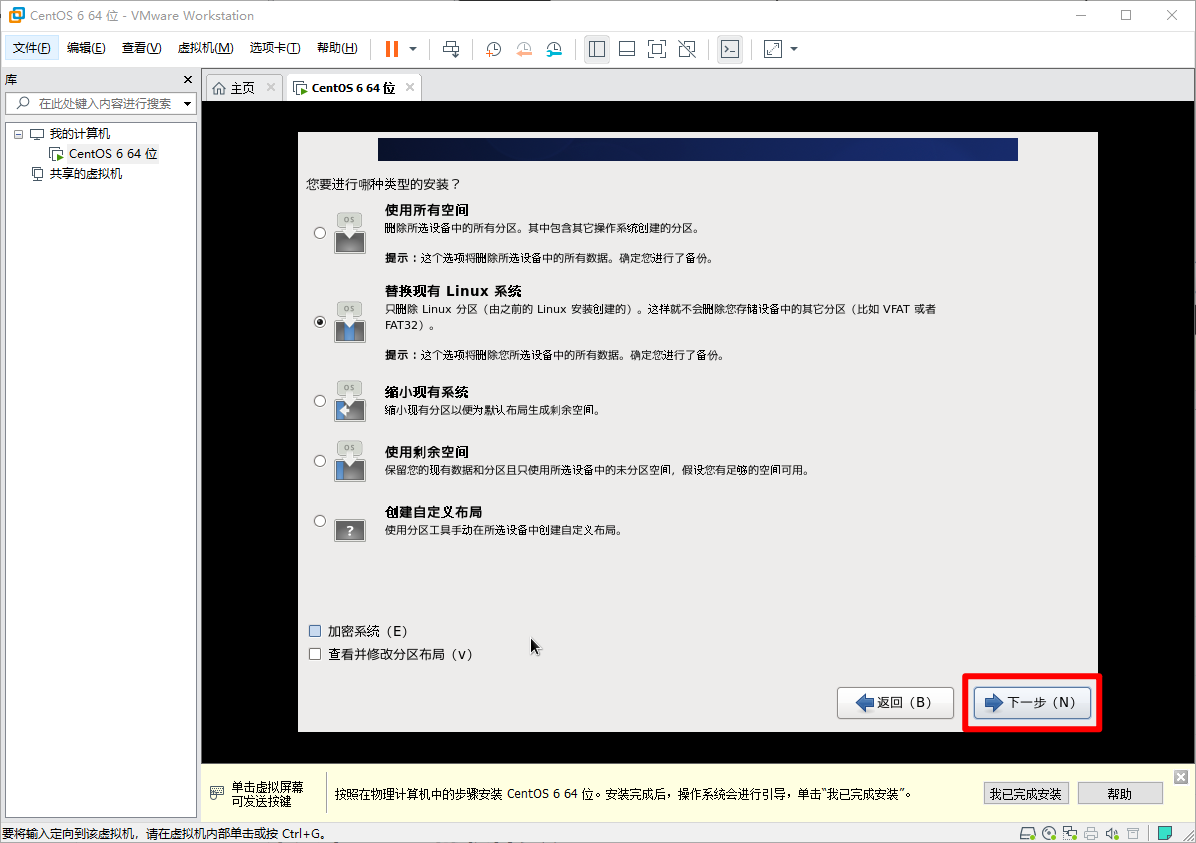Toggle the library sidebar view

click(596, 49)
